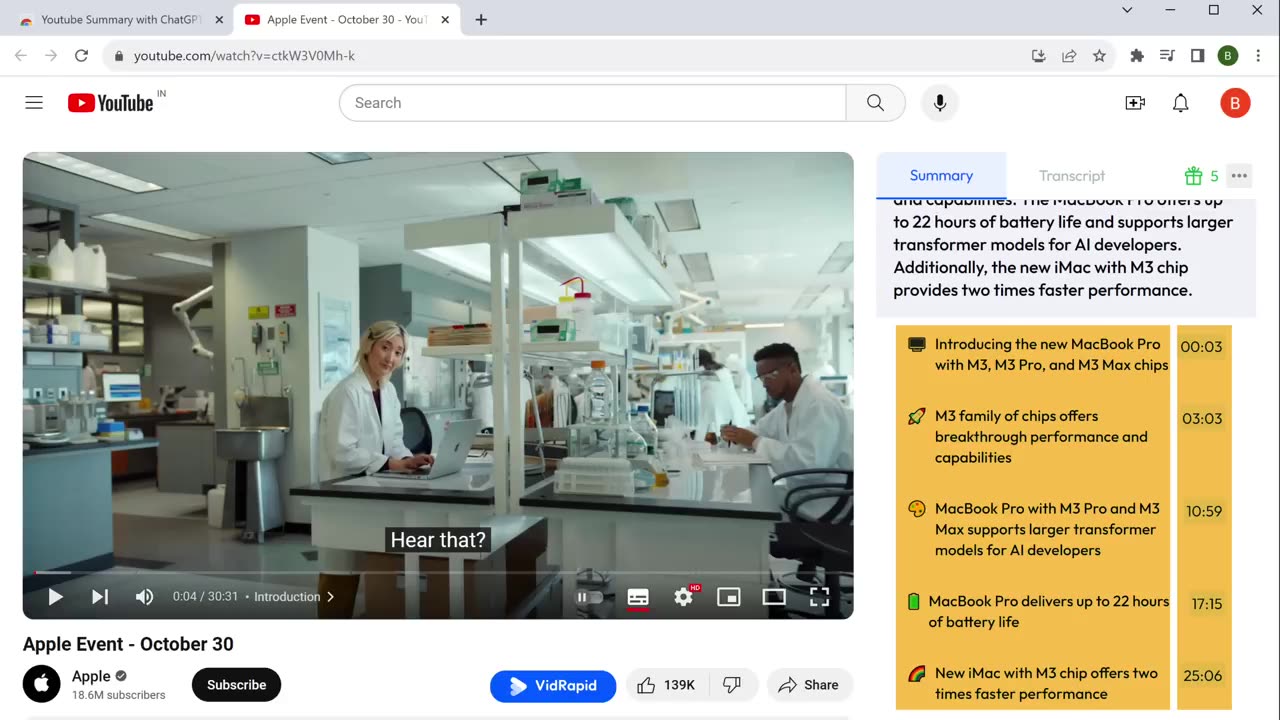
Task: Close the Apple Event browser tab
Action: 445,20
